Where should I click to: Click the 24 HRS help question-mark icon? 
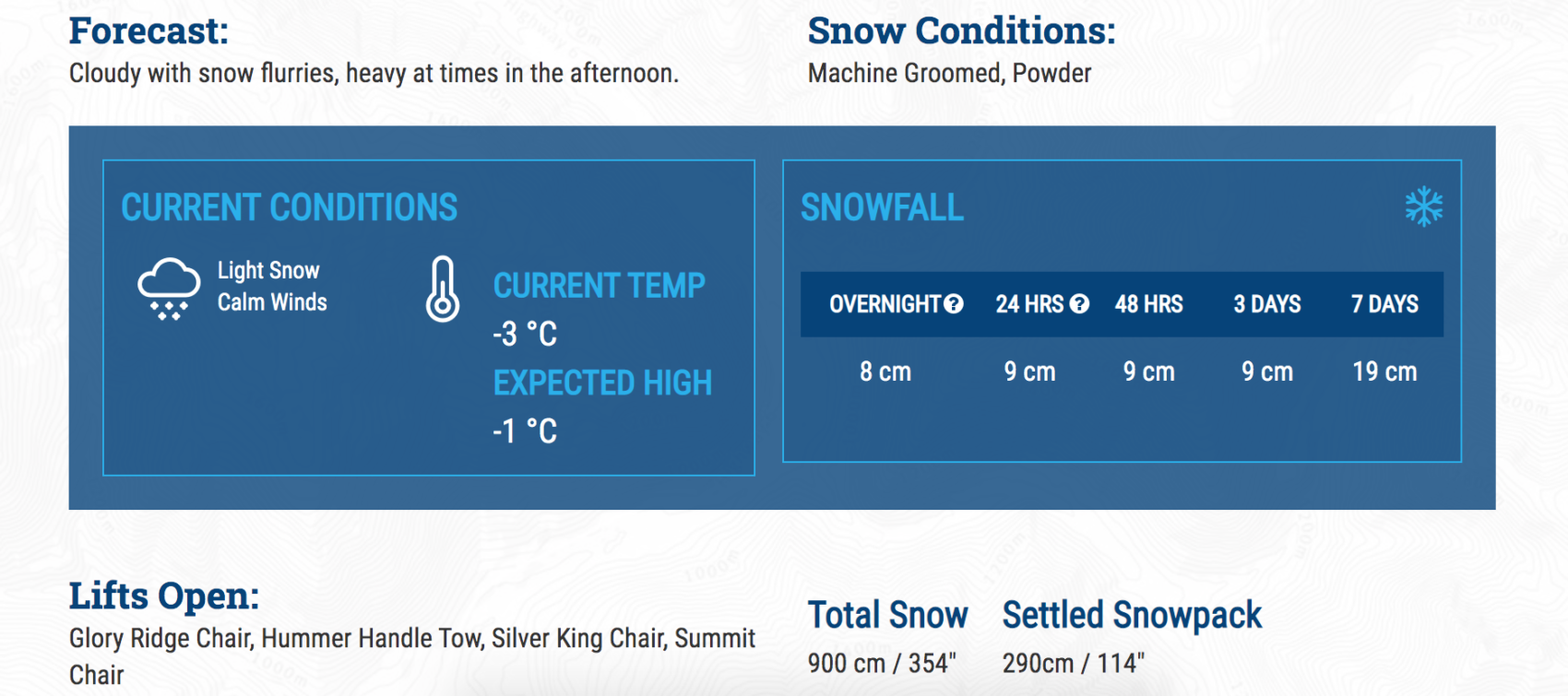click(1080, 304)
